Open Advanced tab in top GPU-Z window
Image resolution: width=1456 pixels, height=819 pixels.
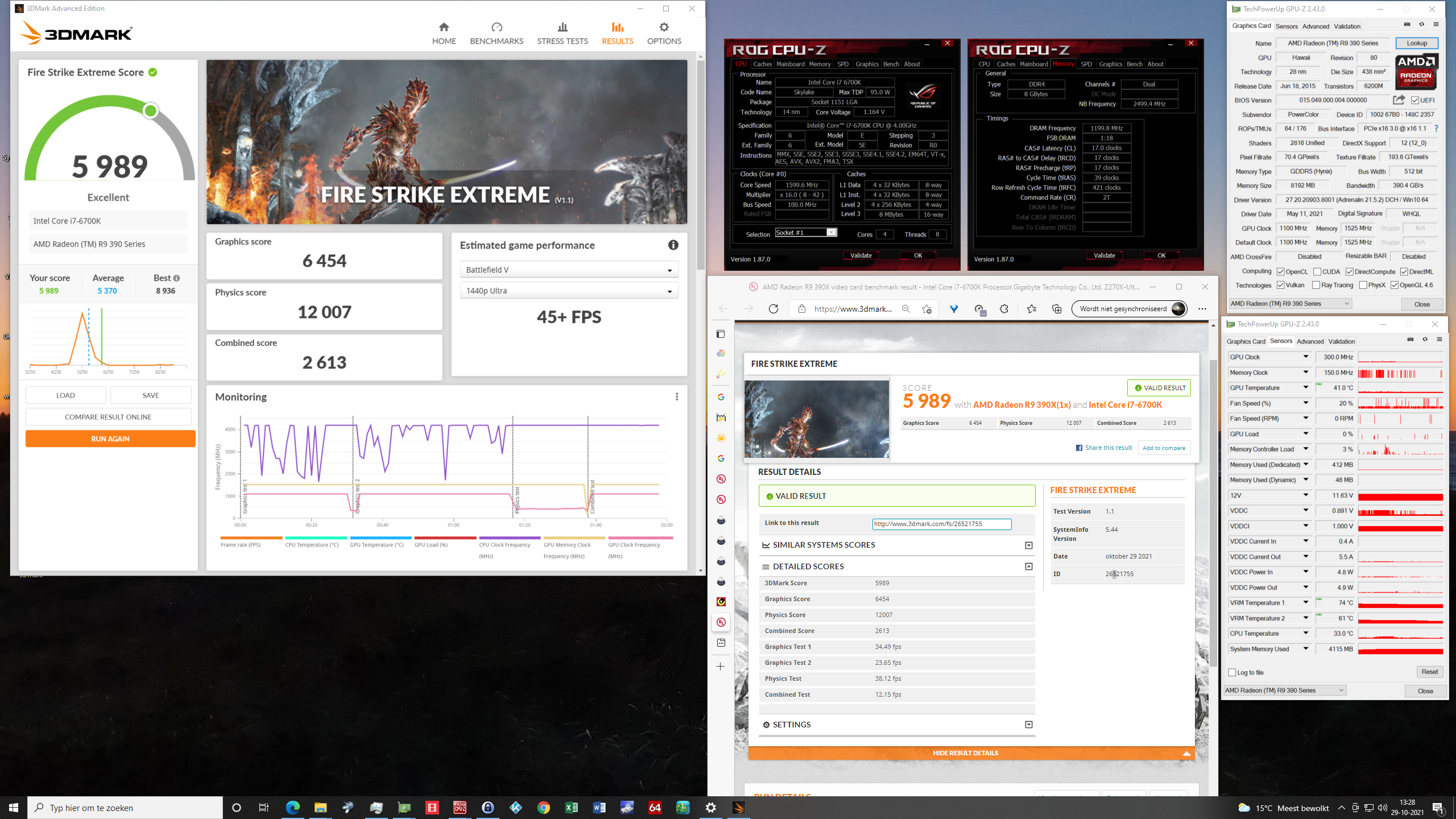[x=1316, y=26]
